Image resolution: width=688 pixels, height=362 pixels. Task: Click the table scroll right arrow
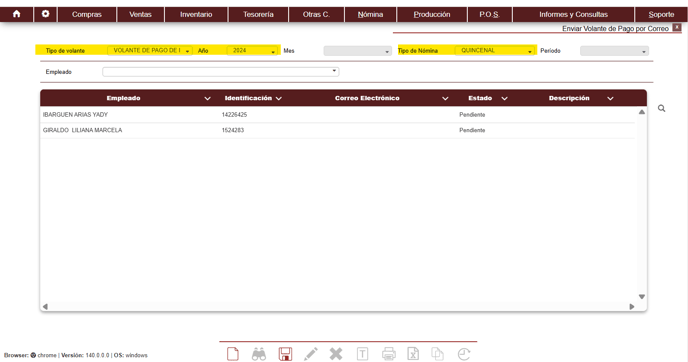[632, 306]
